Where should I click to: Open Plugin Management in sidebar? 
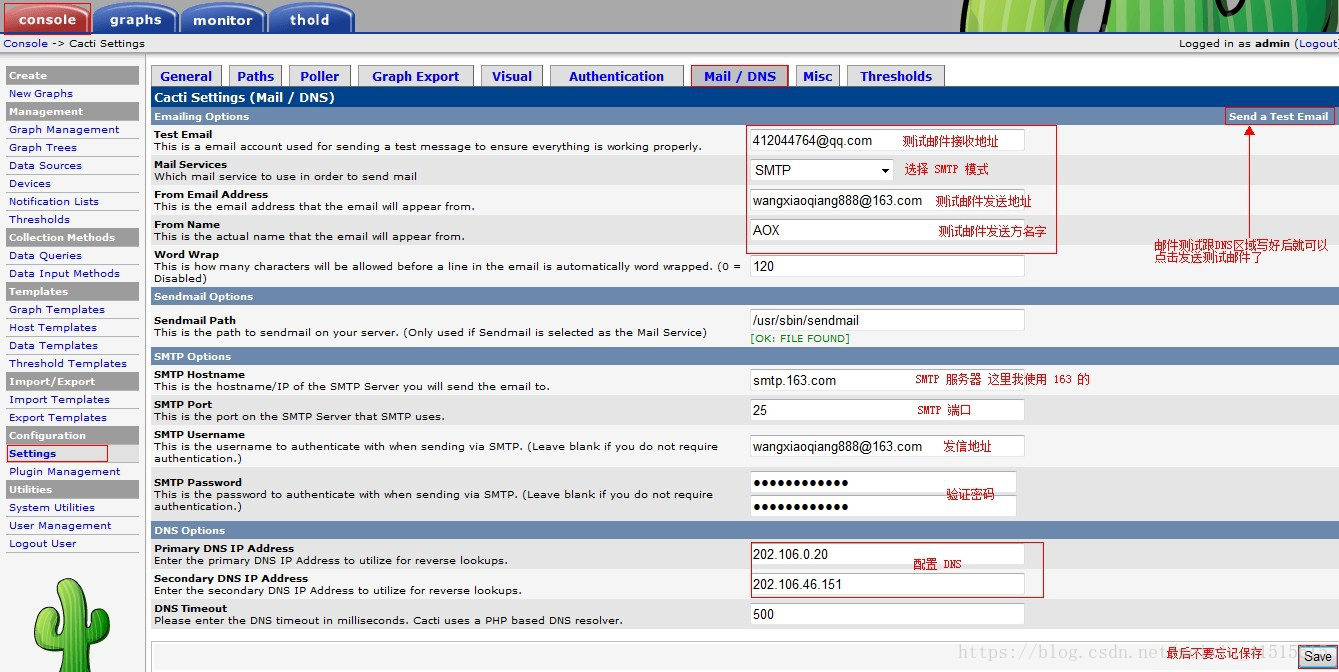(64, 472)
